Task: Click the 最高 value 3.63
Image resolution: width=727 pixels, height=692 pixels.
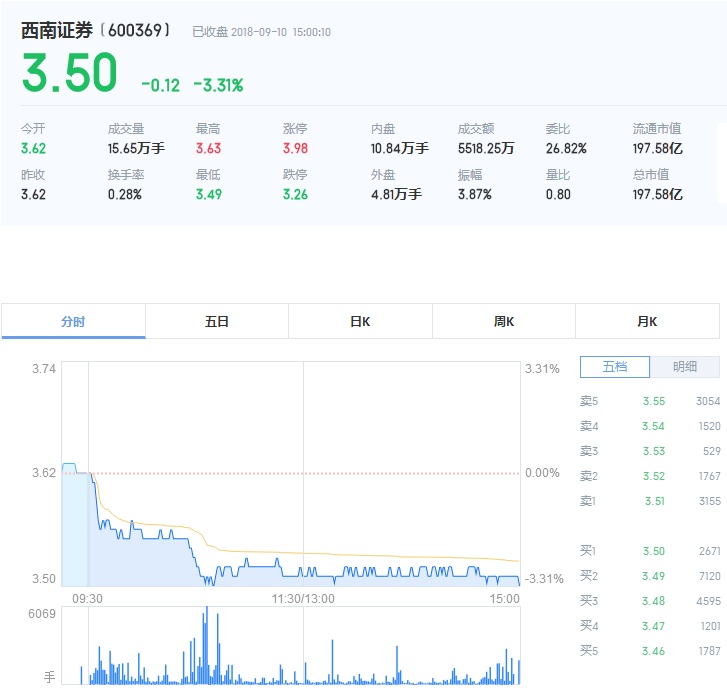Action: (x=208, y=148)
